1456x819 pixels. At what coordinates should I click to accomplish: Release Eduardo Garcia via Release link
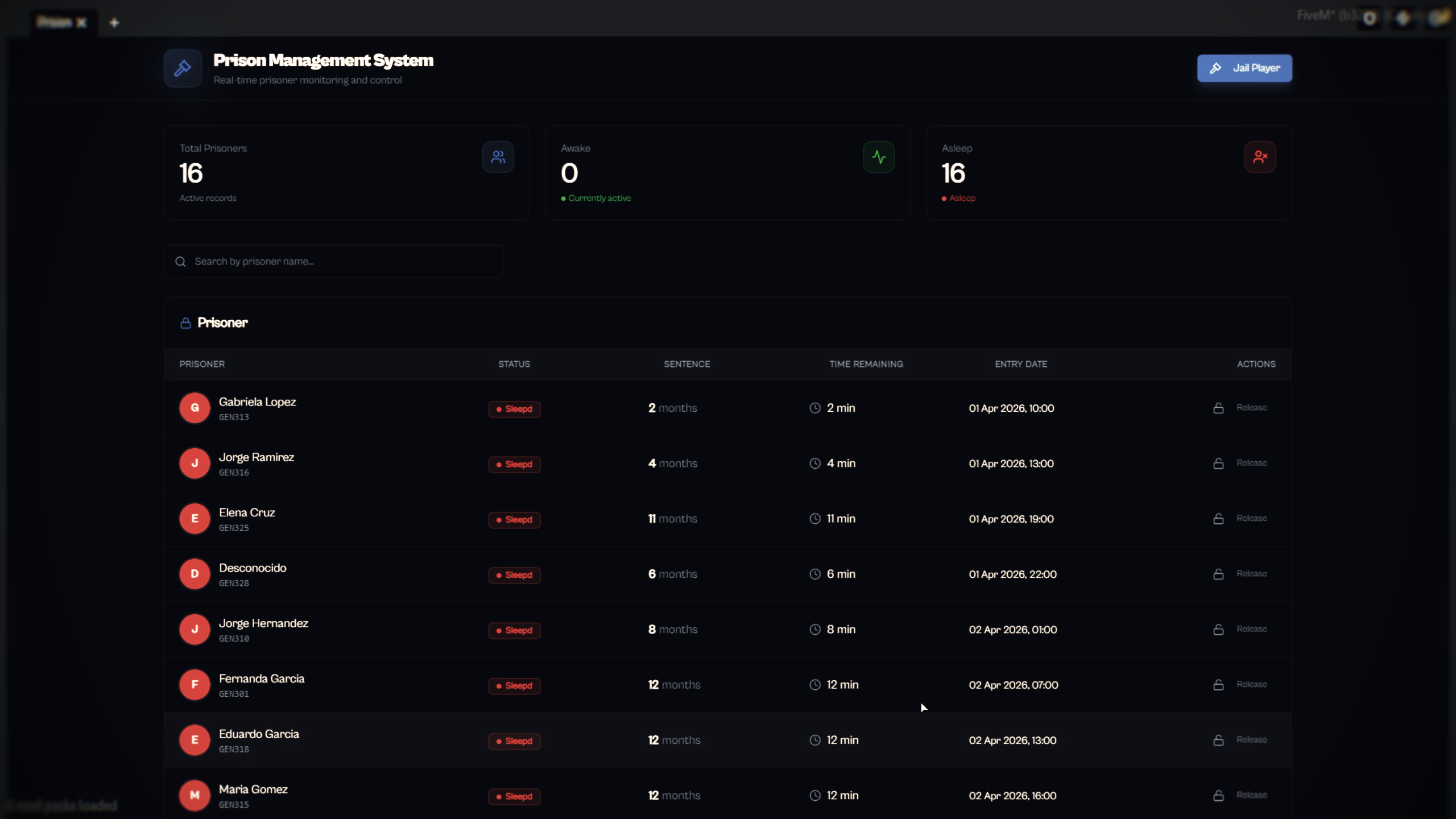(x=1251, y=740)
